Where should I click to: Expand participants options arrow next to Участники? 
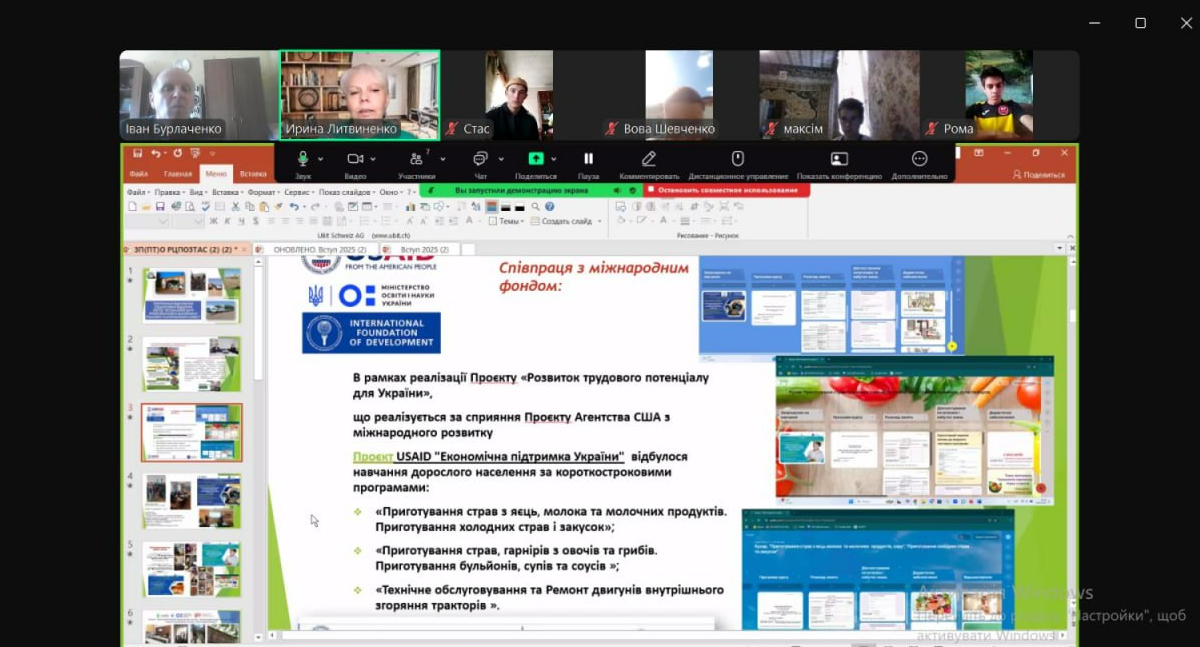point(442,159)
